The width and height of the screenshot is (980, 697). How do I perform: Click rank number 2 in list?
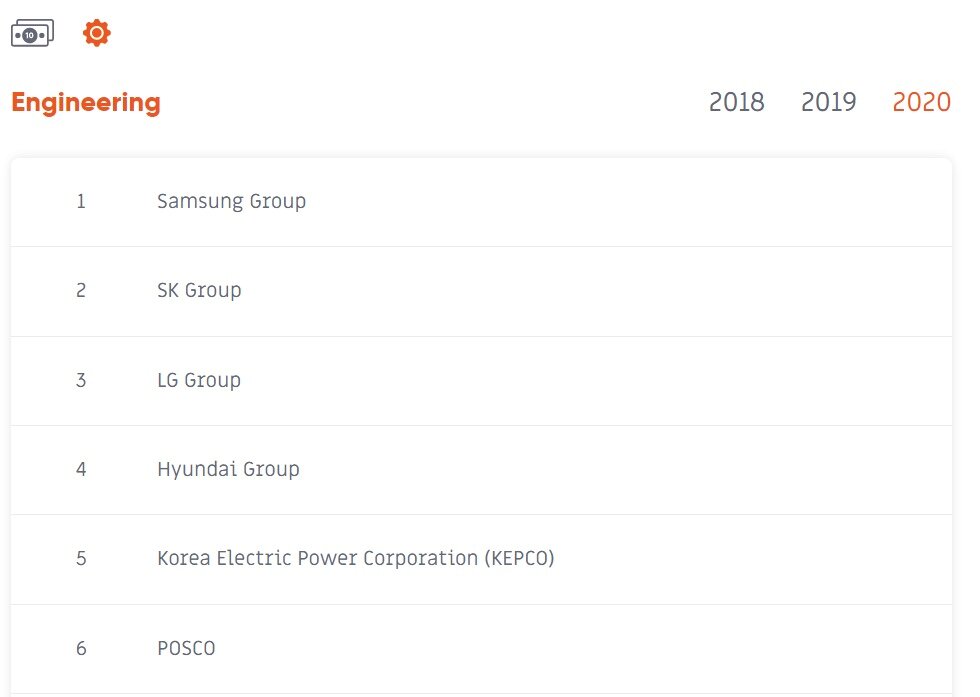click(81, 291)
